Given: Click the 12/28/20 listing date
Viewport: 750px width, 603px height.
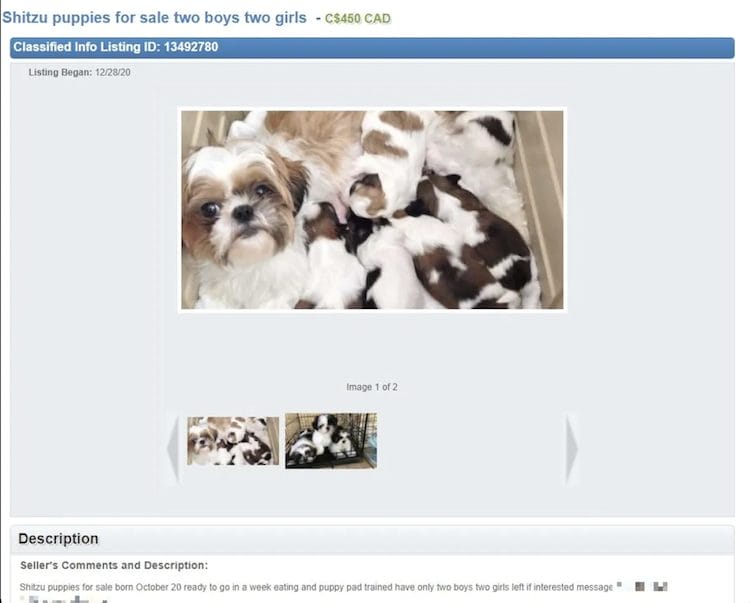Looking at the screenshot, I should tap(112, 72).
